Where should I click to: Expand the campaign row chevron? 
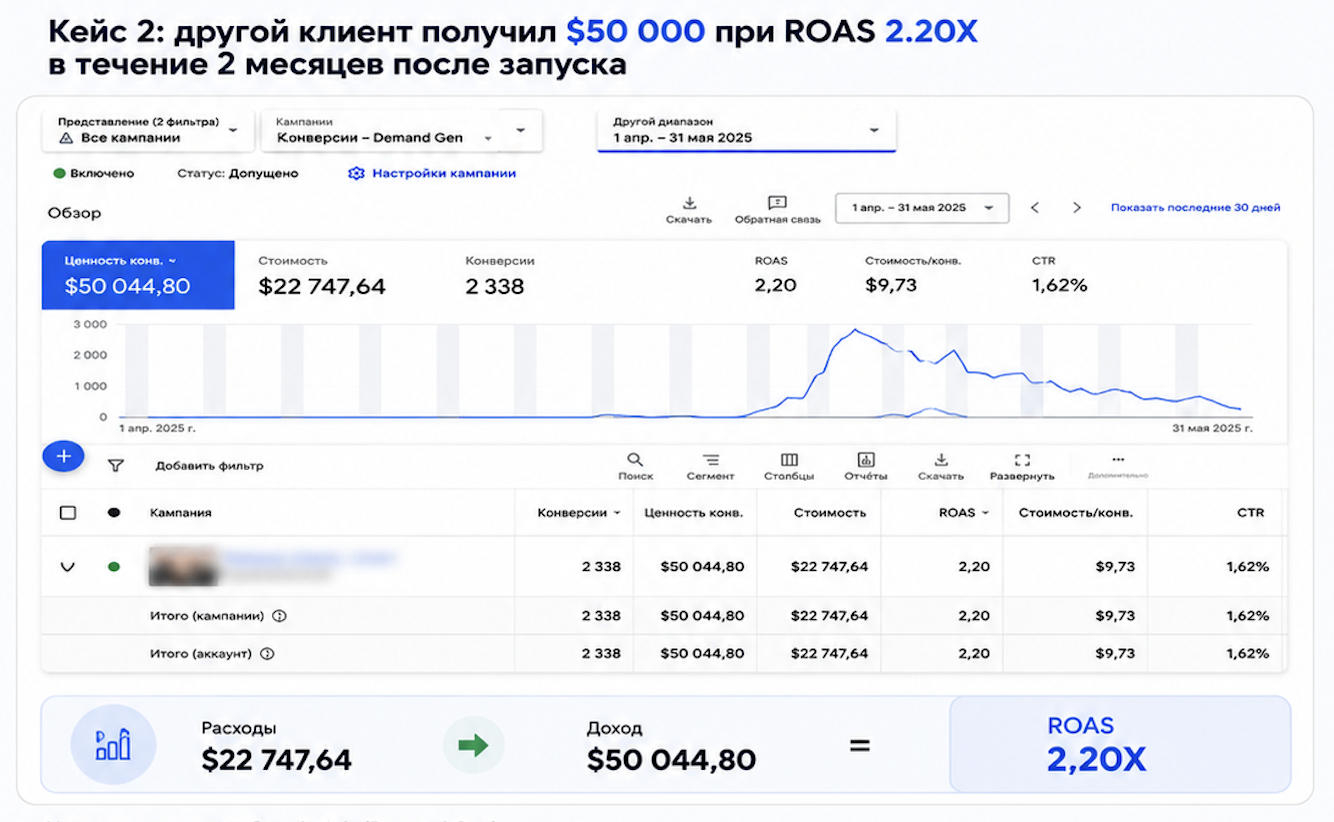tap(68, 567)
